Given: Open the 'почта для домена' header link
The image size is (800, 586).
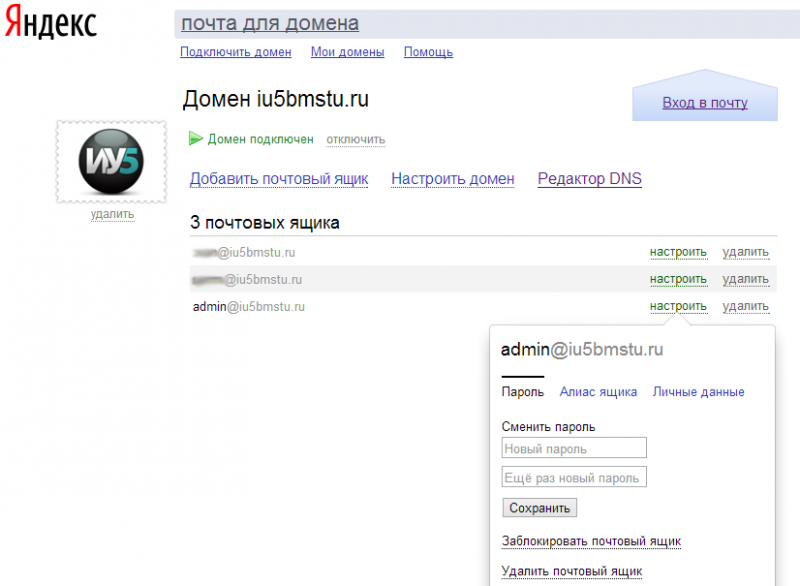Looking at the screenshot, I should (x=270, y=23).
